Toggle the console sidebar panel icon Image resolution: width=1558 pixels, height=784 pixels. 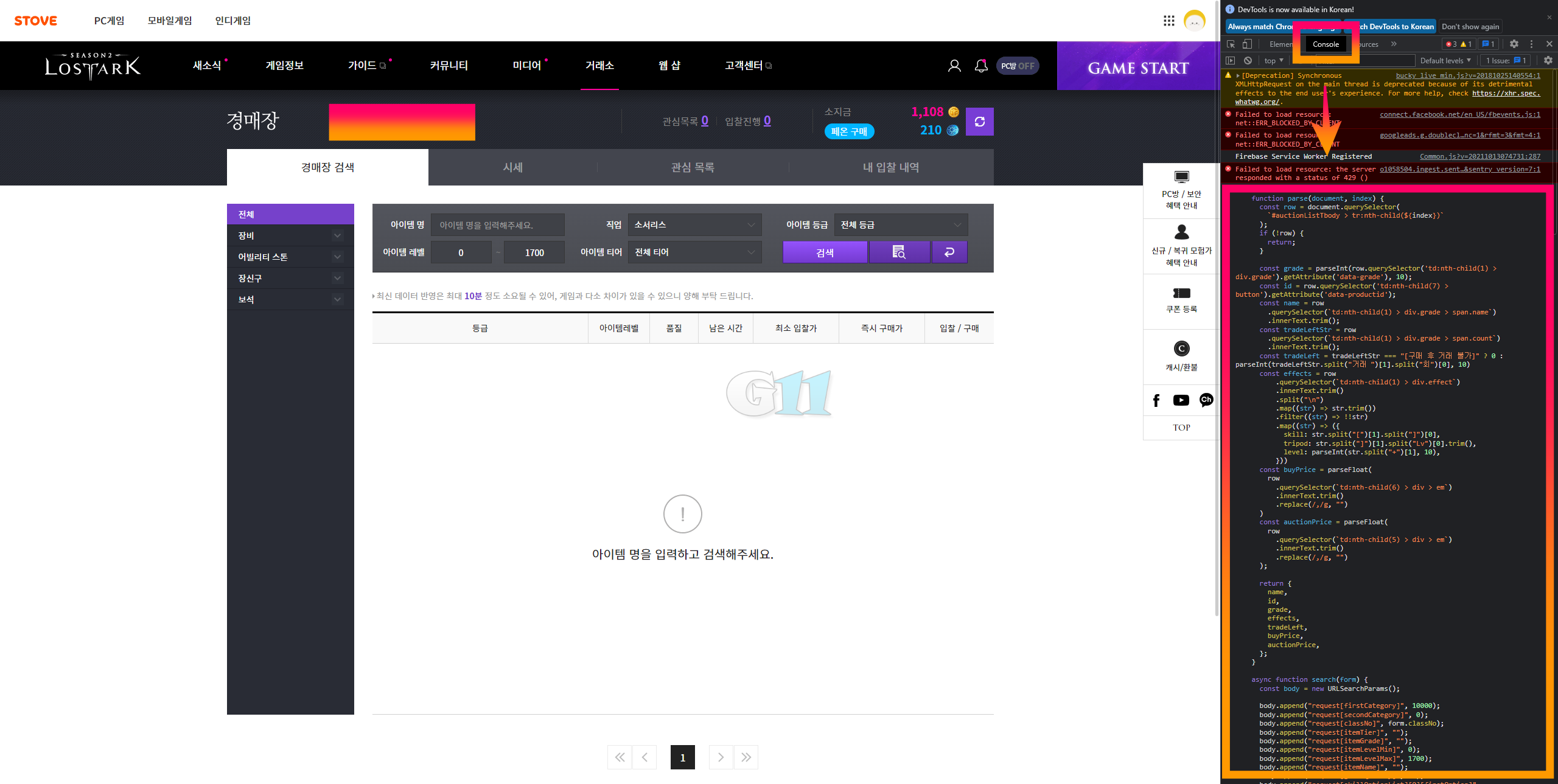[1231, 60]
